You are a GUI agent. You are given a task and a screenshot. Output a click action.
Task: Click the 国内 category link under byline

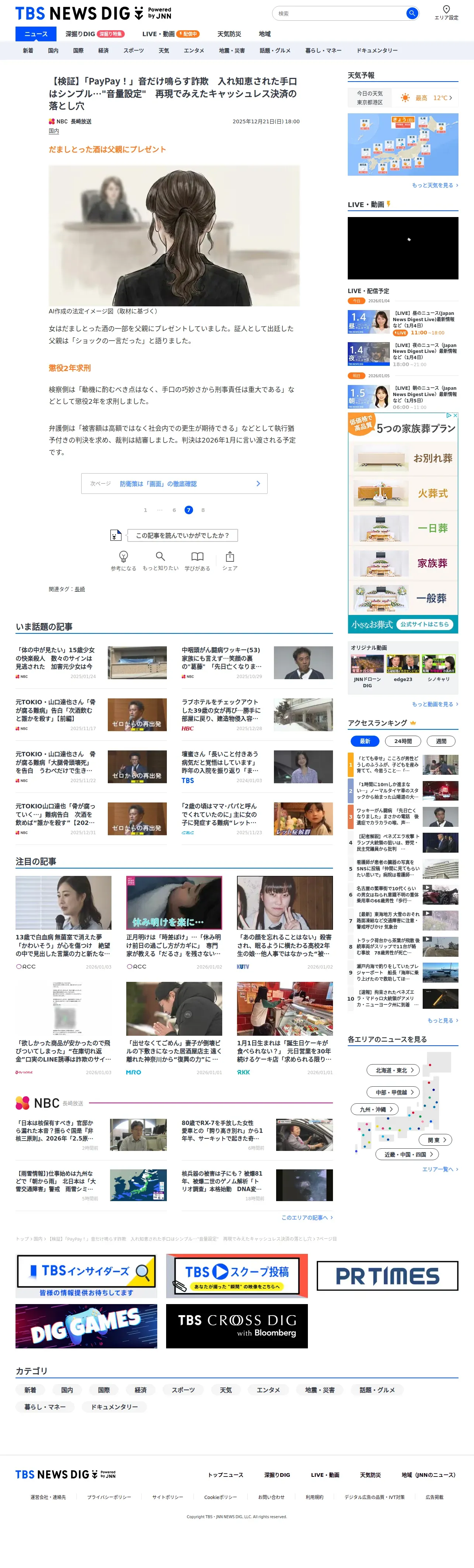[x=54, y=131]
